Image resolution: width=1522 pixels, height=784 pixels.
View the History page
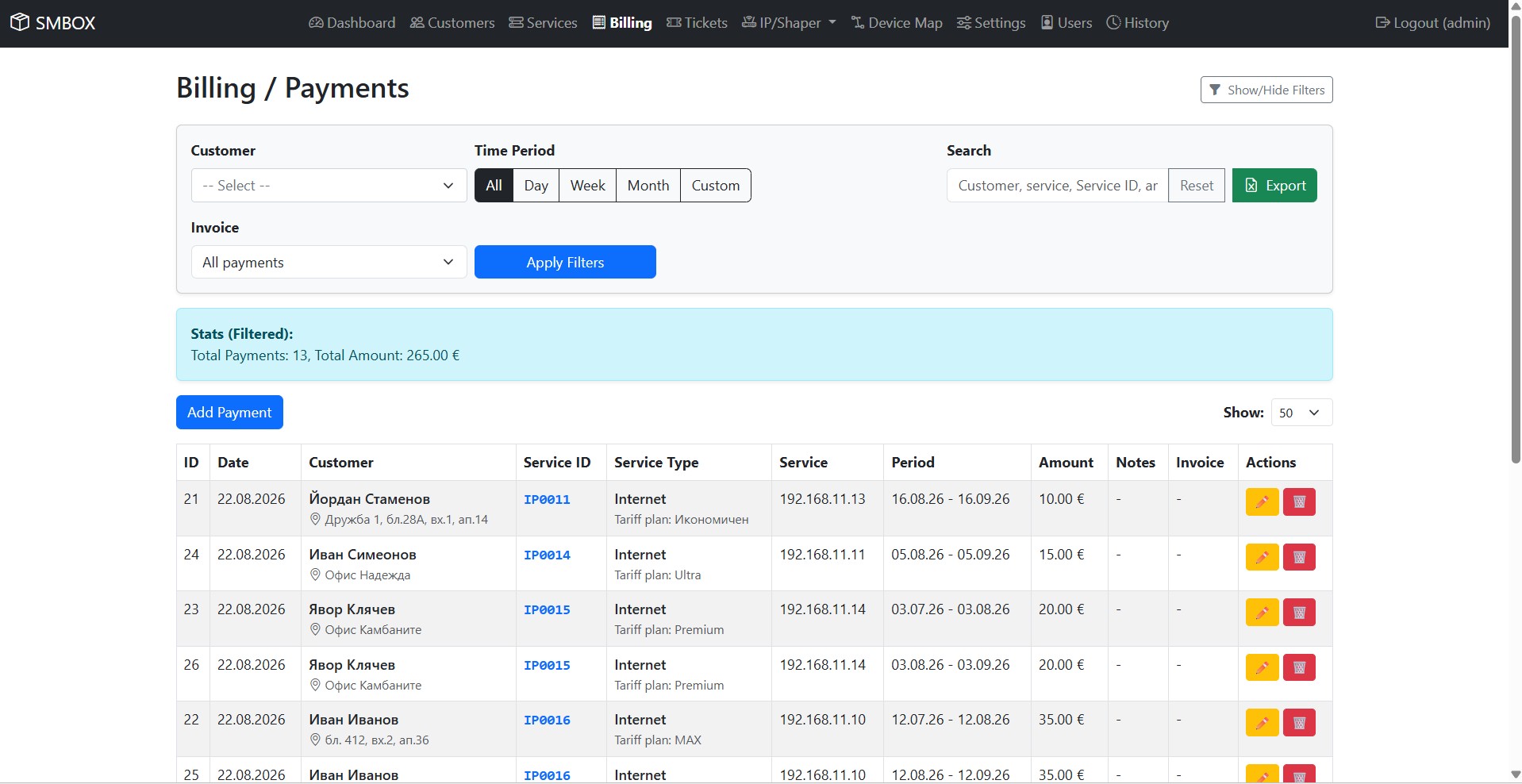pos(1138,23)
